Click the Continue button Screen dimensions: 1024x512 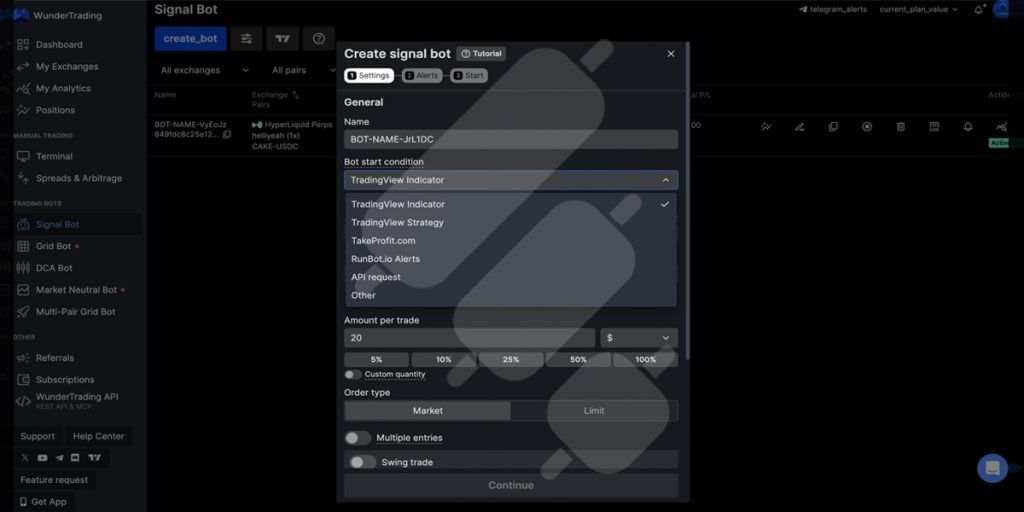(x=511, y=485)
